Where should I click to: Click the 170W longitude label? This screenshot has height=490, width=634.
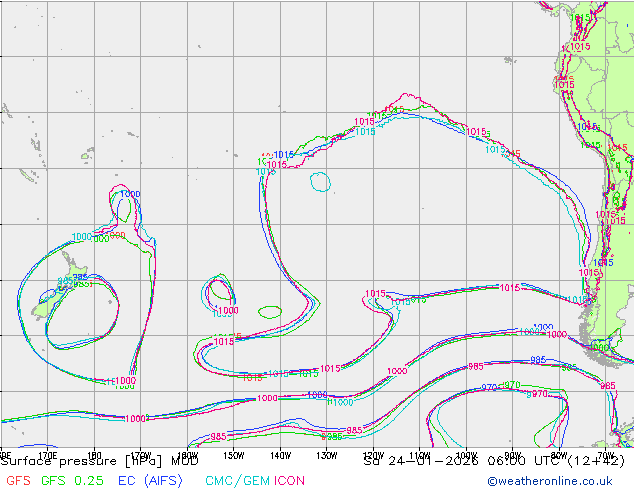141,455
